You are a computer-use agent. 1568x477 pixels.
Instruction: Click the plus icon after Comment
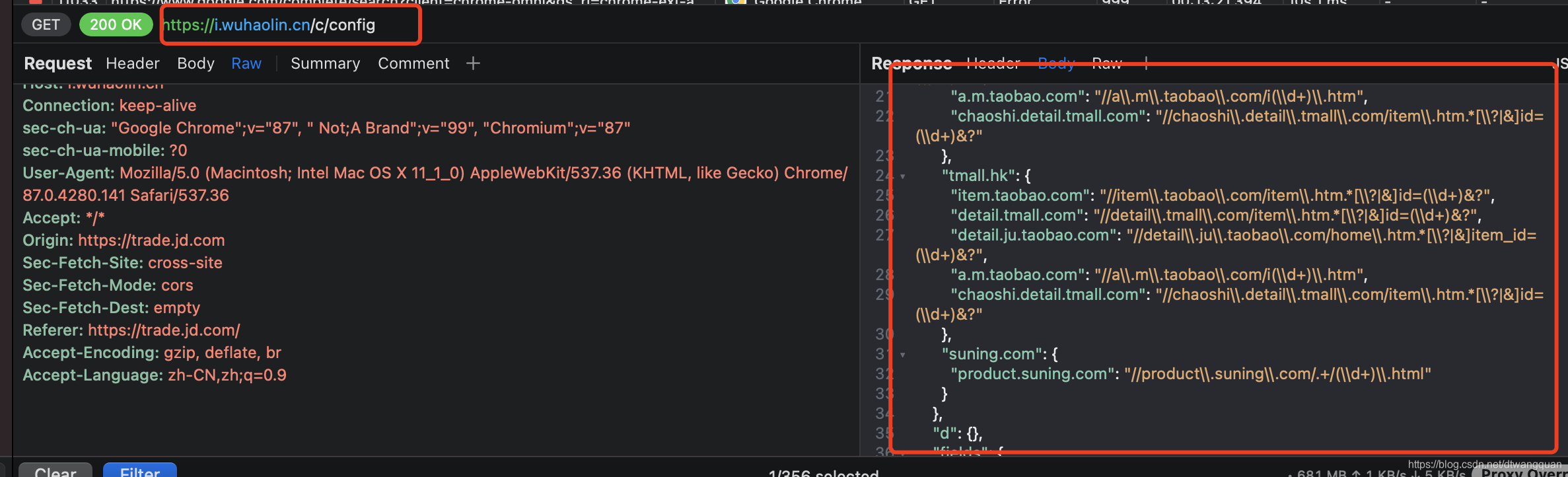tap(473, 63)
